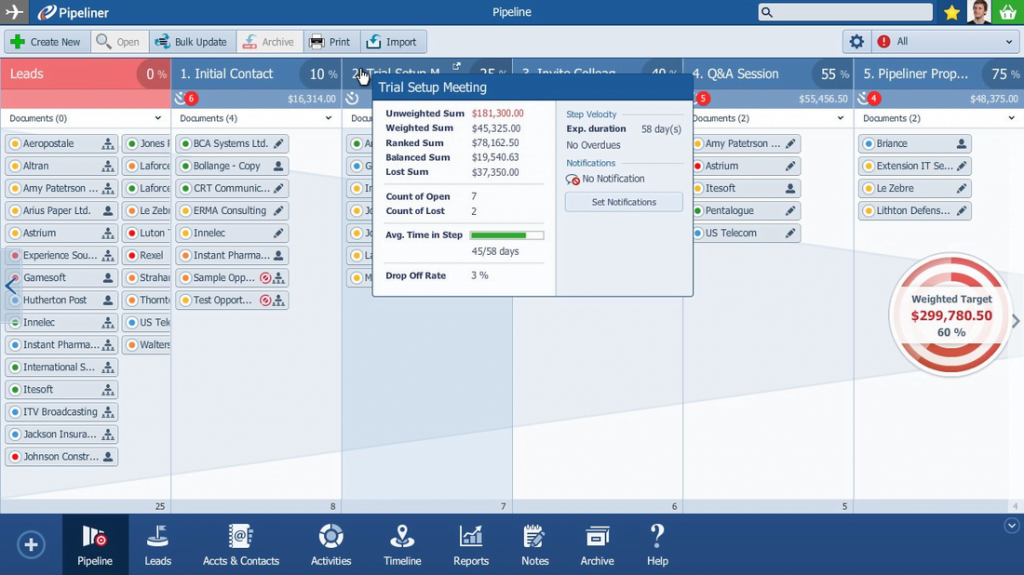
Task: Open the Reports section
Action: pos(470,545)
